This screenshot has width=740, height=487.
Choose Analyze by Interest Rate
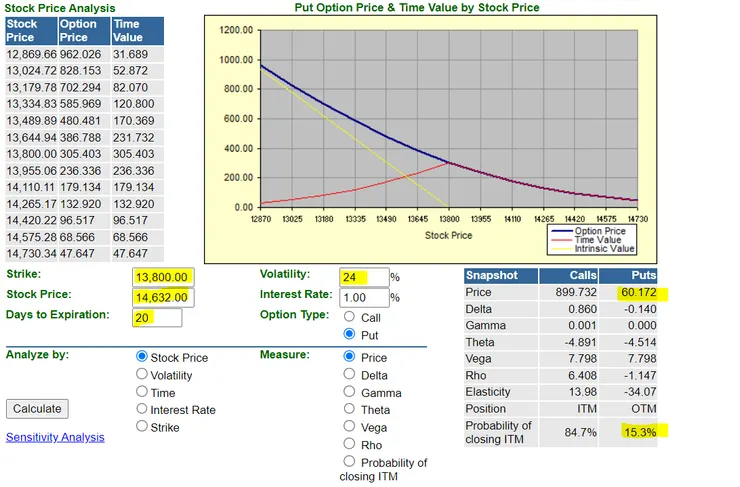[x=142, y=409]
